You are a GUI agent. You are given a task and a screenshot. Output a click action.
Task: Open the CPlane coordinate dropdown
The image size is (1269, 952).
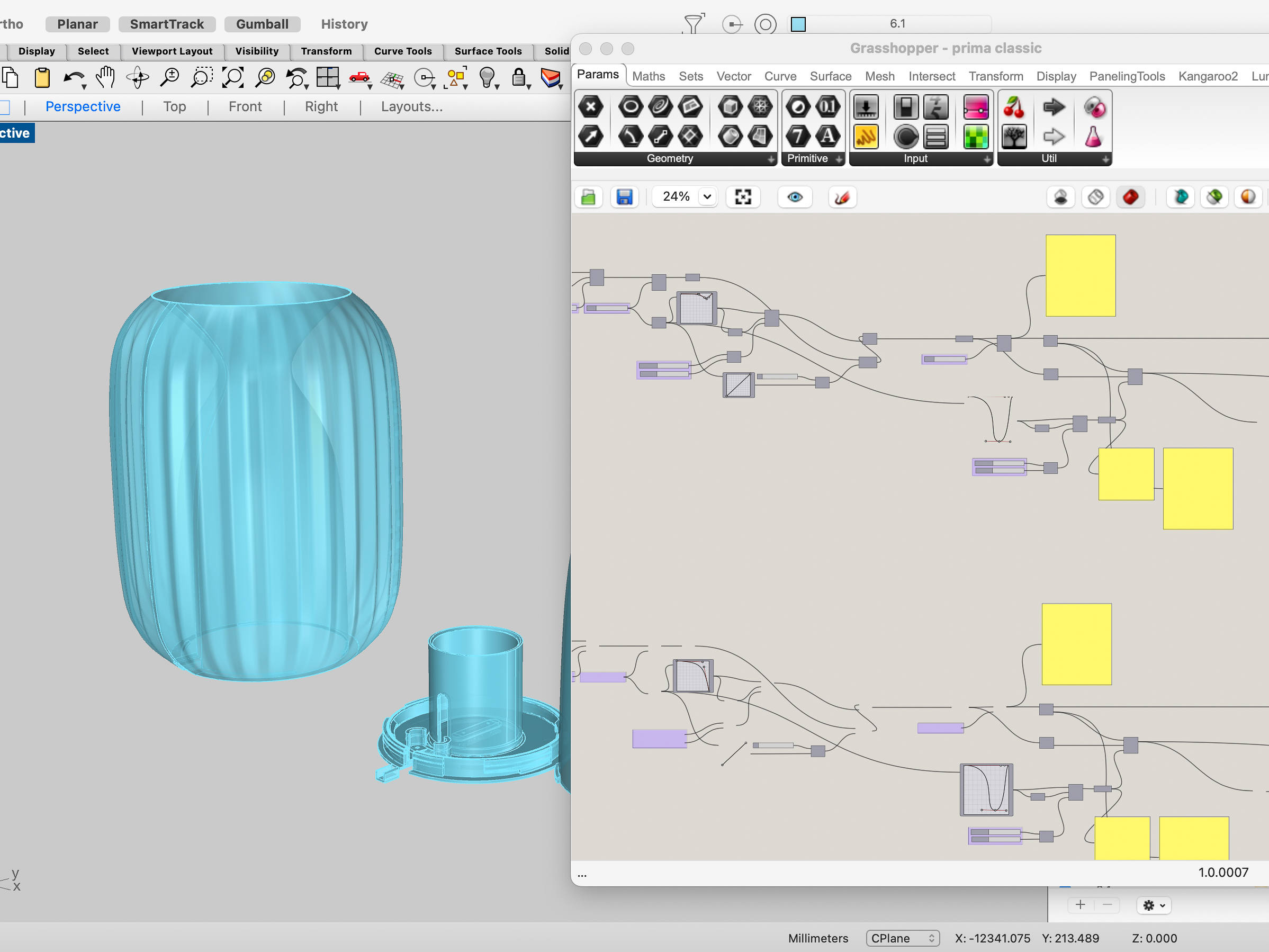(902, 938)
